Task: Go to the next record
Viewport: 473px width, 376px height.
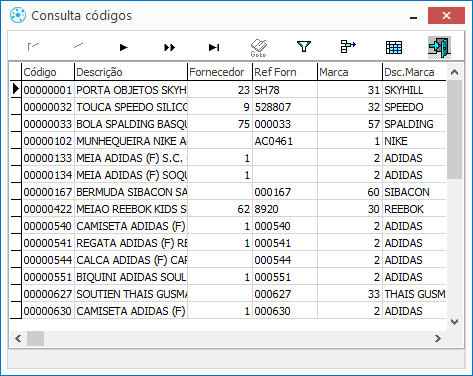Action: coord(124,48)
